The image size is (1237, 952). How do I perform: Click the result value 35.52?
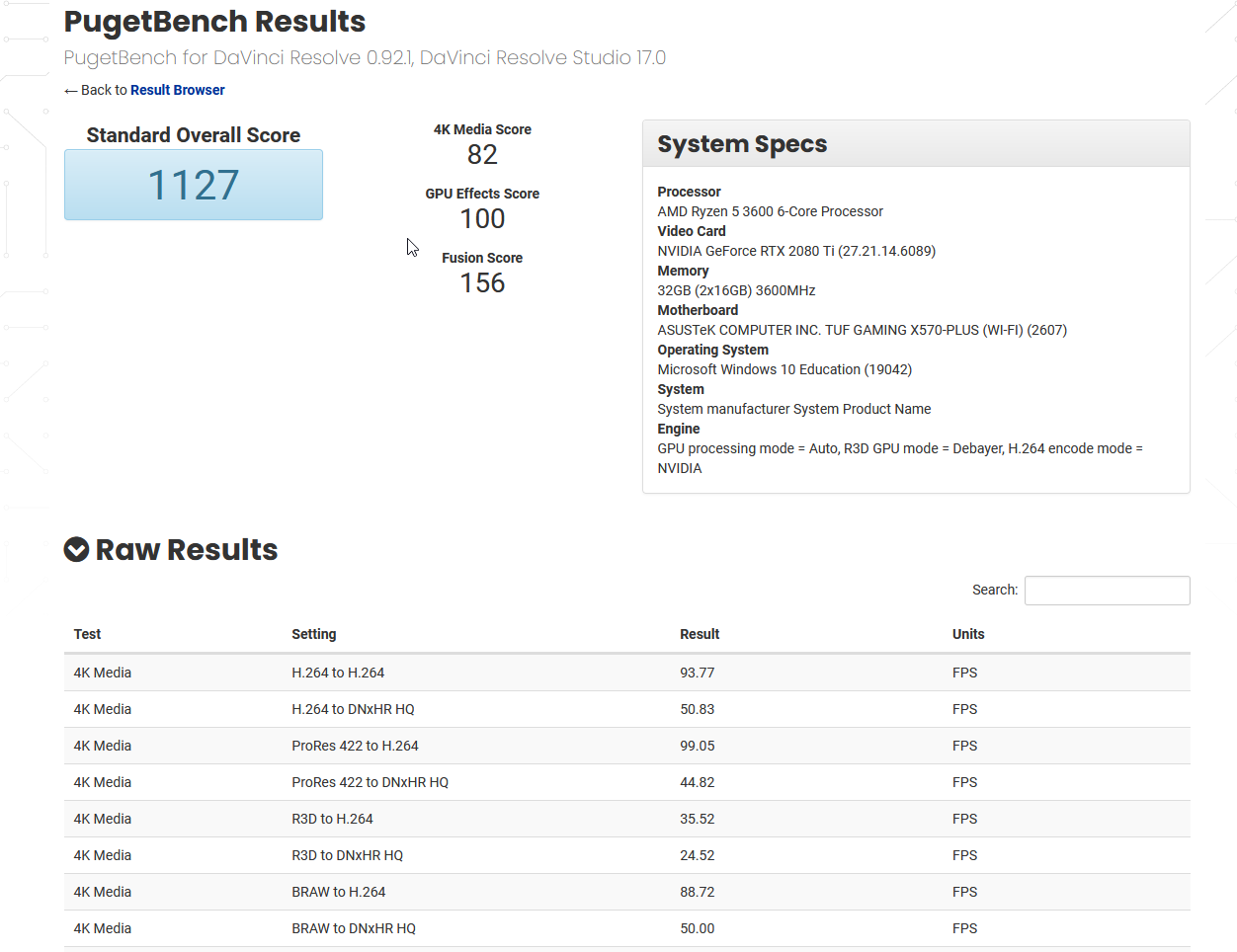tap(697, 819)
